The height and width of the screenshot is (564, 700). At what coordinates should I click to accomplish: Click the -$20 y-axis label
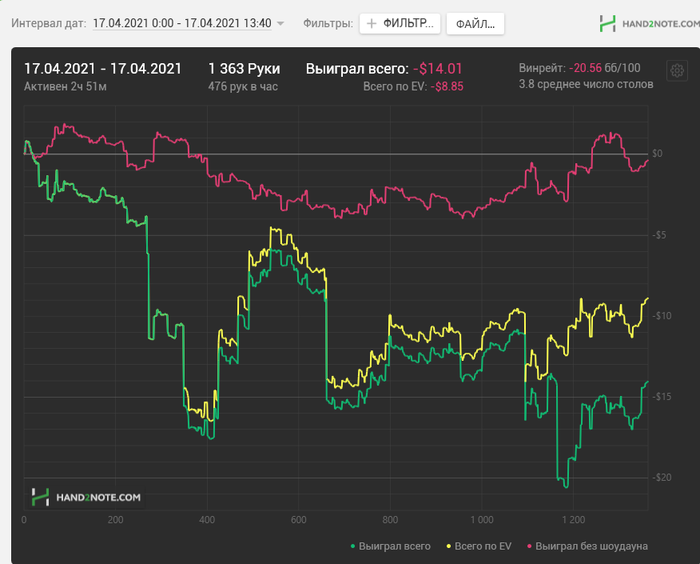pyautogui.click(x=661, y=477)
